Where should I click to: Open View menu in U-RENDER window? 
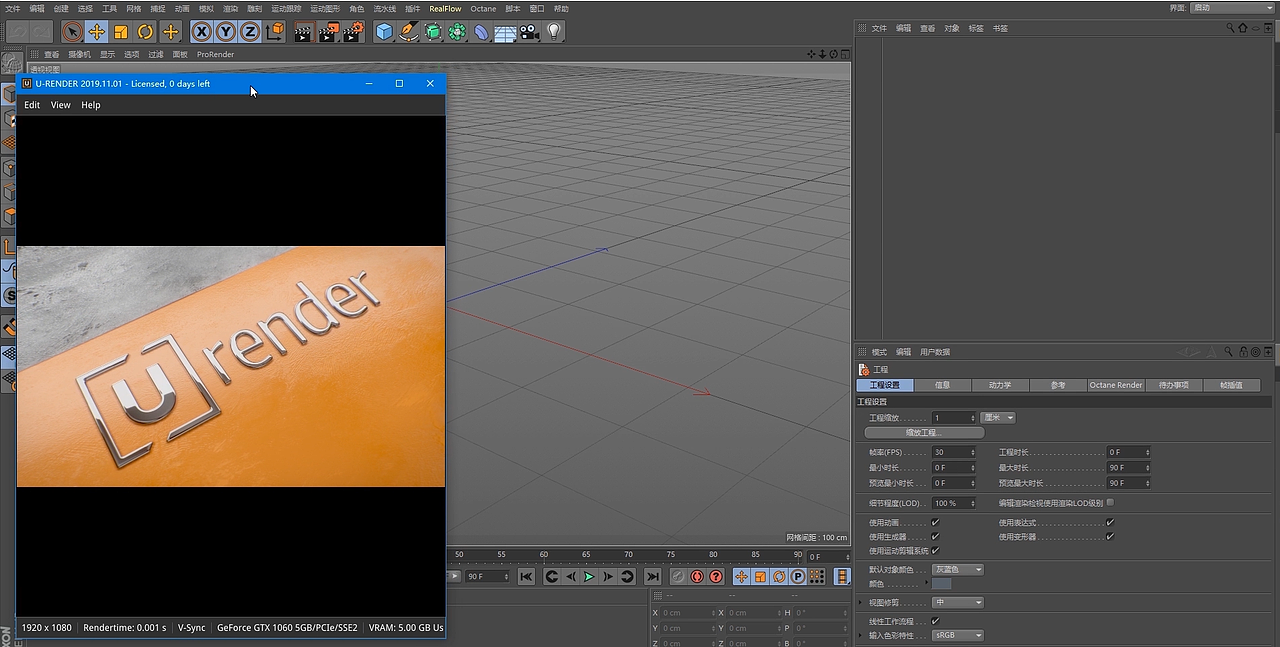click(61, 105)
